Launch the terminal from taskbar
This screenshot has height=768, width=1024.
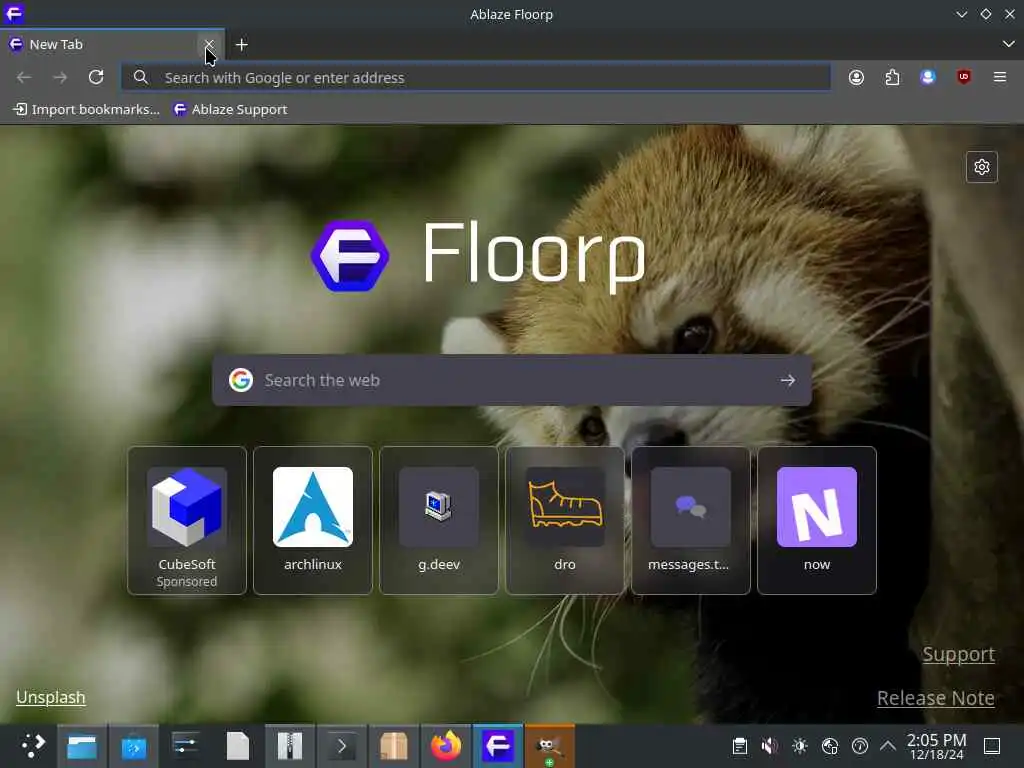tap(342, 746)
